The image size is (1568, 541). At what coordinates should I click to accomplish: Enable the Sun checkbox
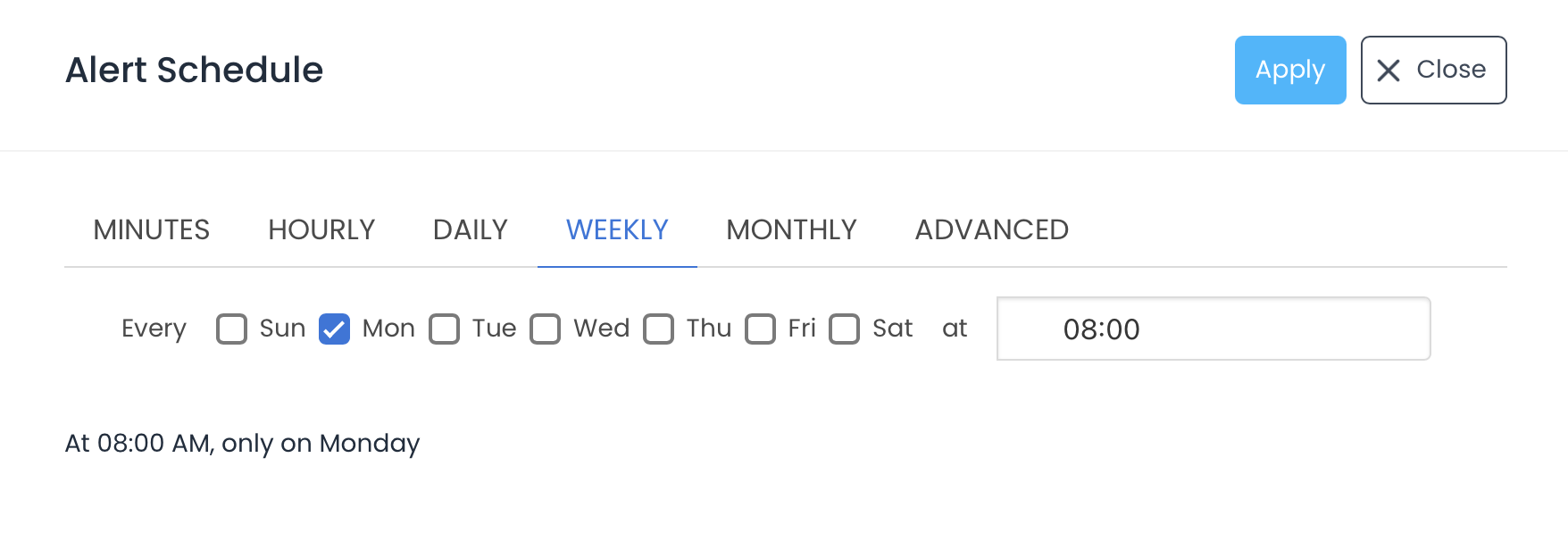(x=231, y=329)
